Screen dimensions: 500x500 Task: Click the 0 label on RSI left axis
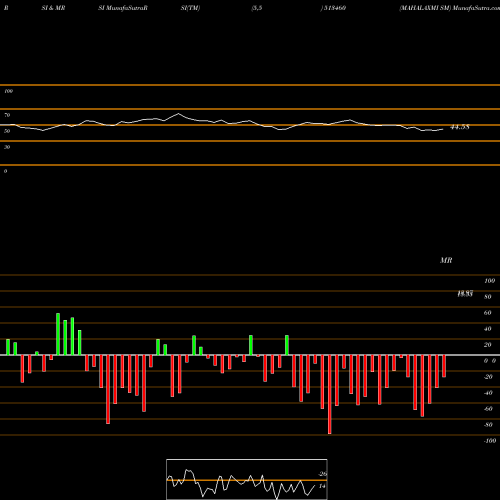[x=5, y=171]
